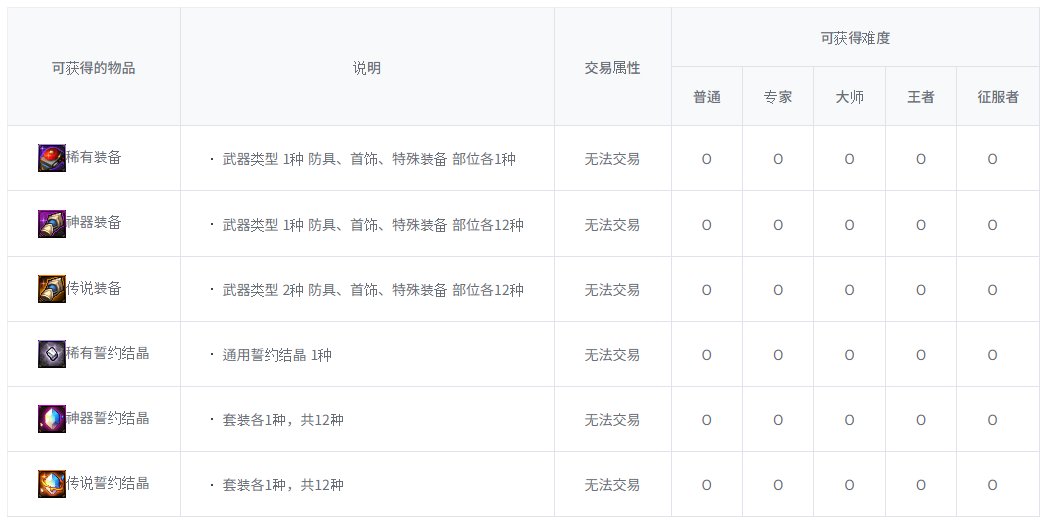
Task: Select the 普通 difficulty header
Action: coord(707,98)
